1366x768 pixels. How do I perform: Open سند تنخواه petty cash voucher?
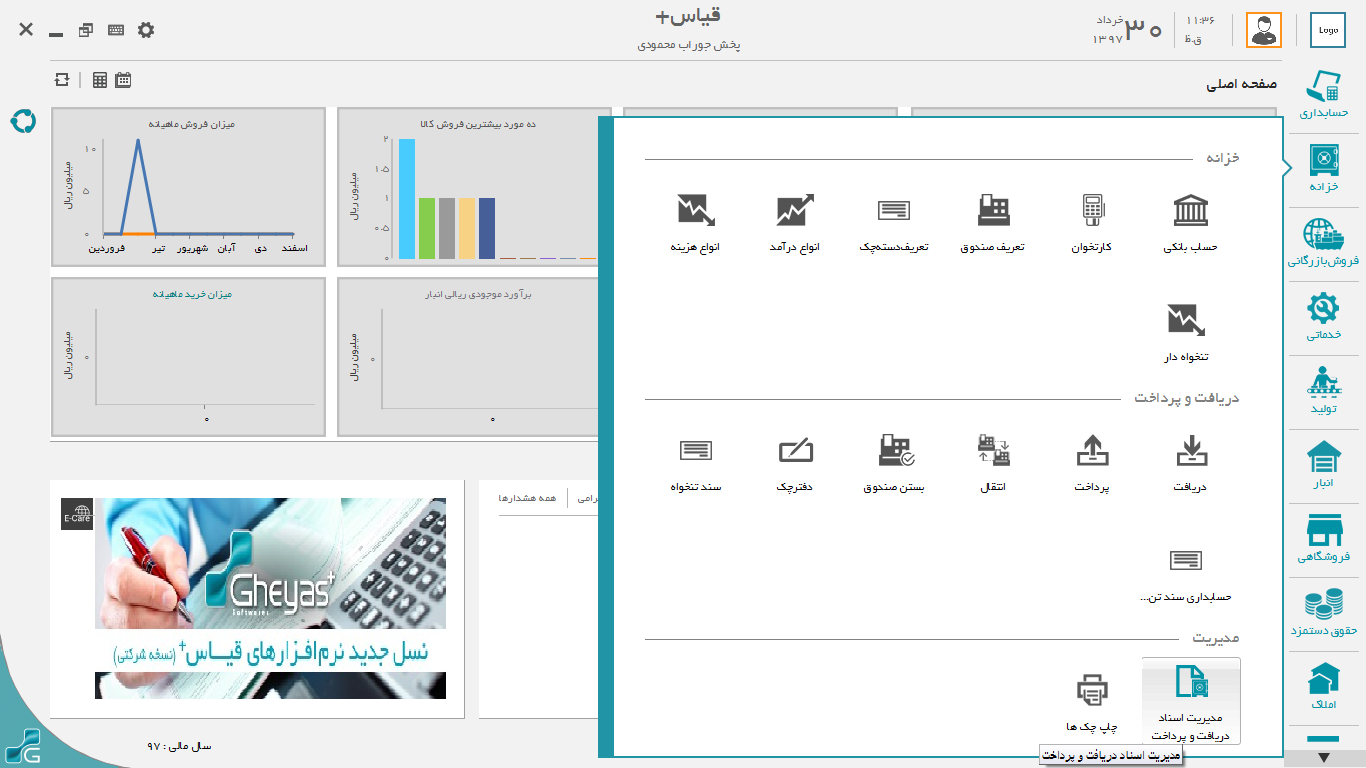696,463
